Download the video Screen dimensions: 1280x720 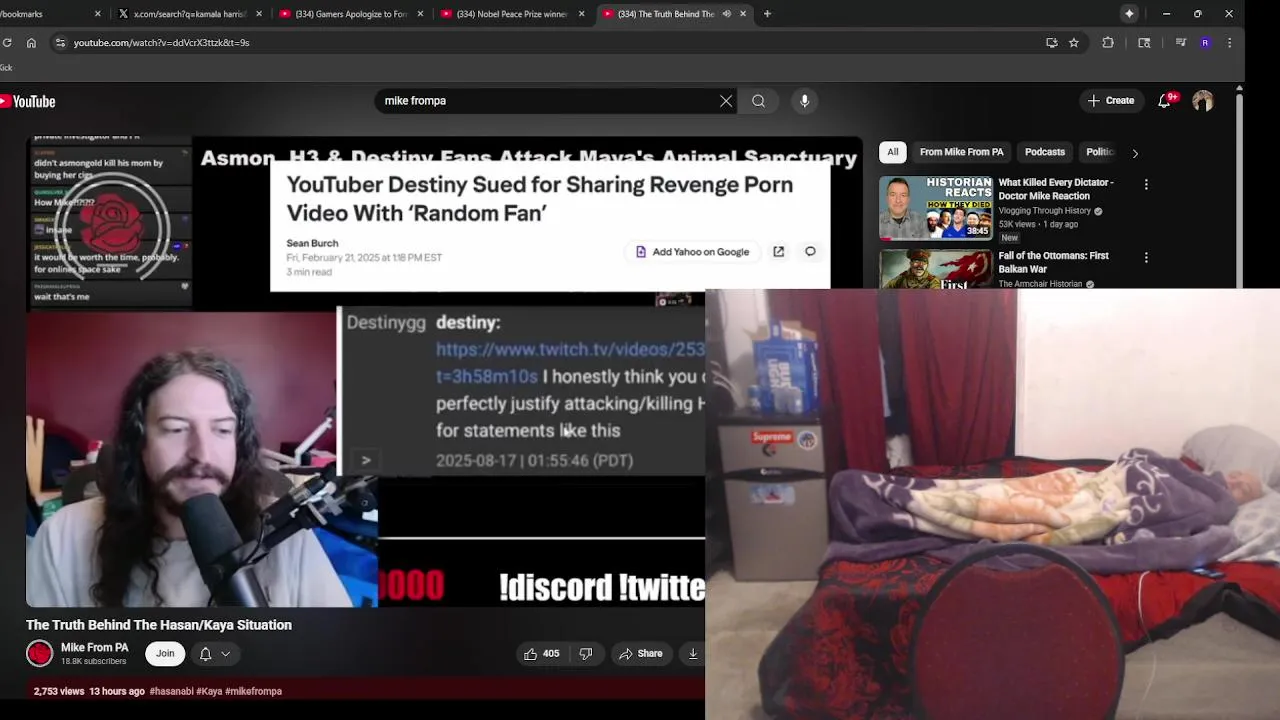tap(693, 654)
